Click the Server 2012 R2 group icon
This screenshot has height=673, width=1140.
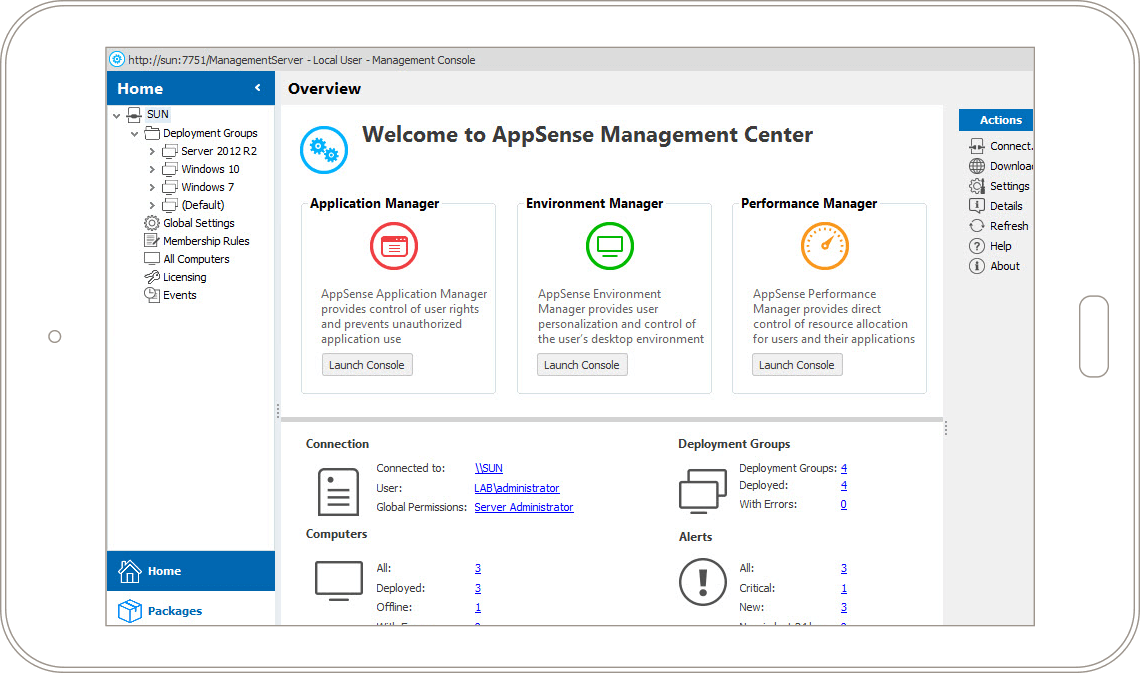click(x=169, y=151)
